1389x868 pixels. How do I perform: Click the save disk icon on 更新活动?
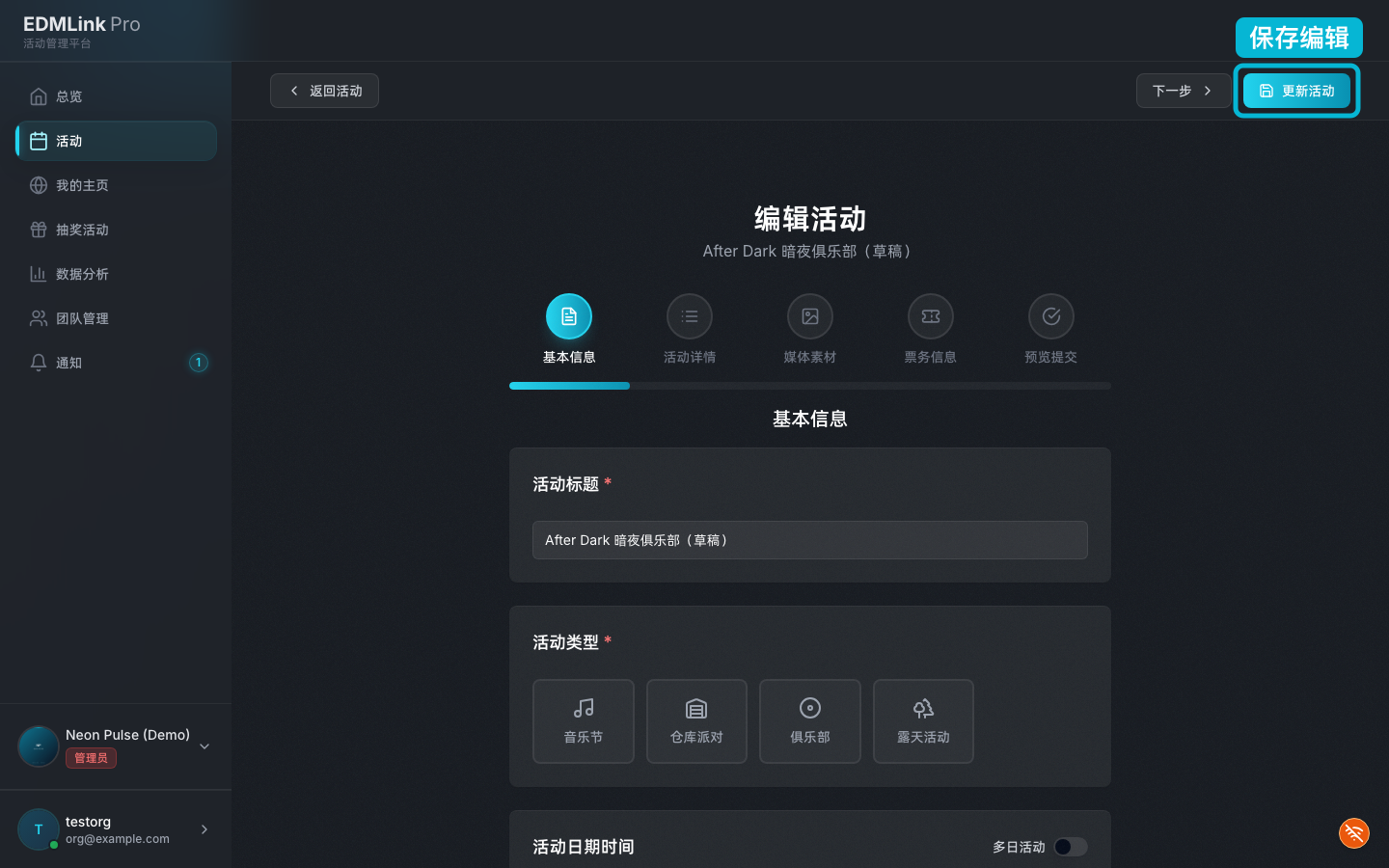(1266, 91)
